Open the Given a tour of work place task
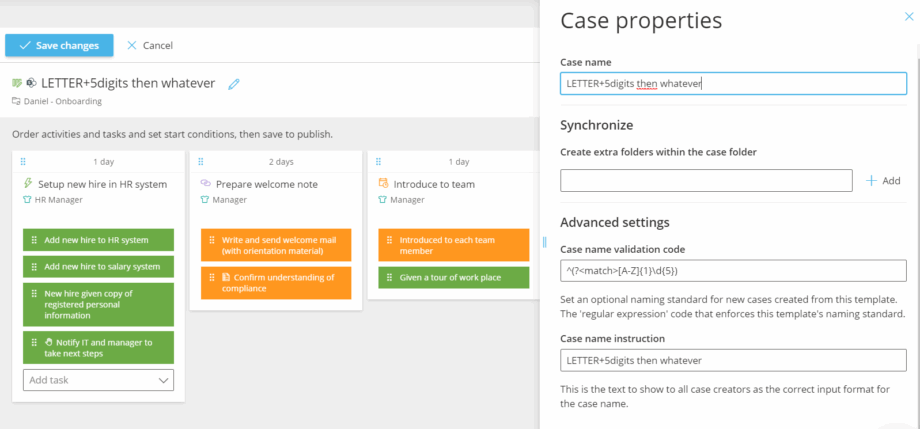920x429 pixels. tap(453, 277)
